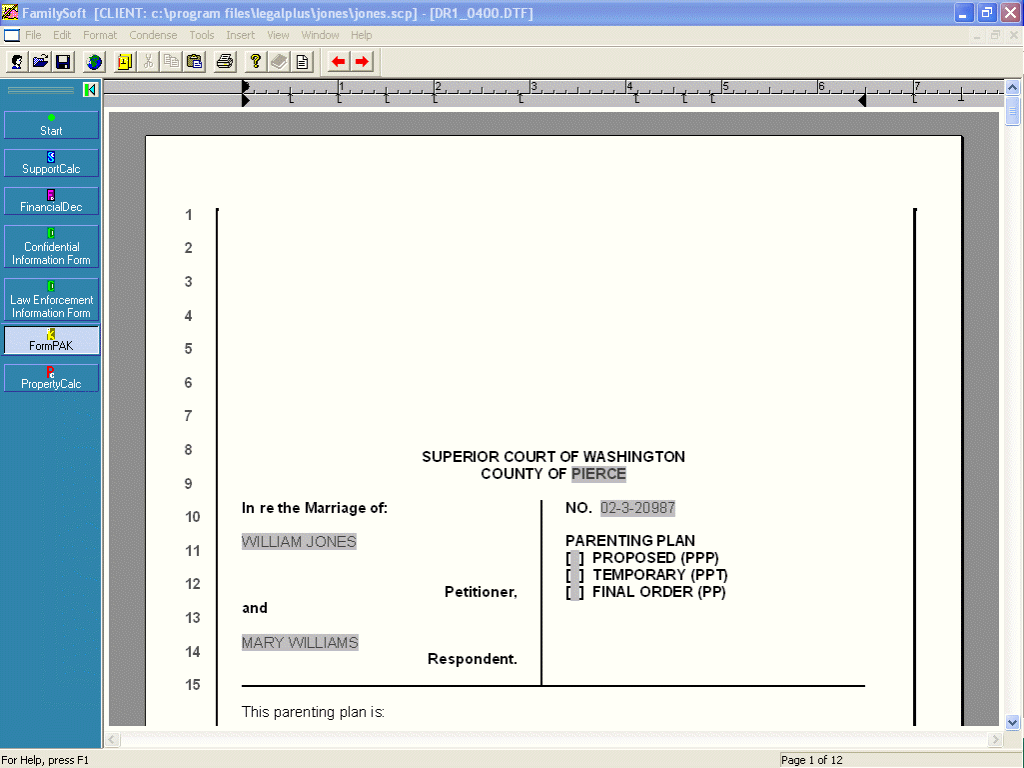Copy selection using the copy icon

click(x=171, y=61)
